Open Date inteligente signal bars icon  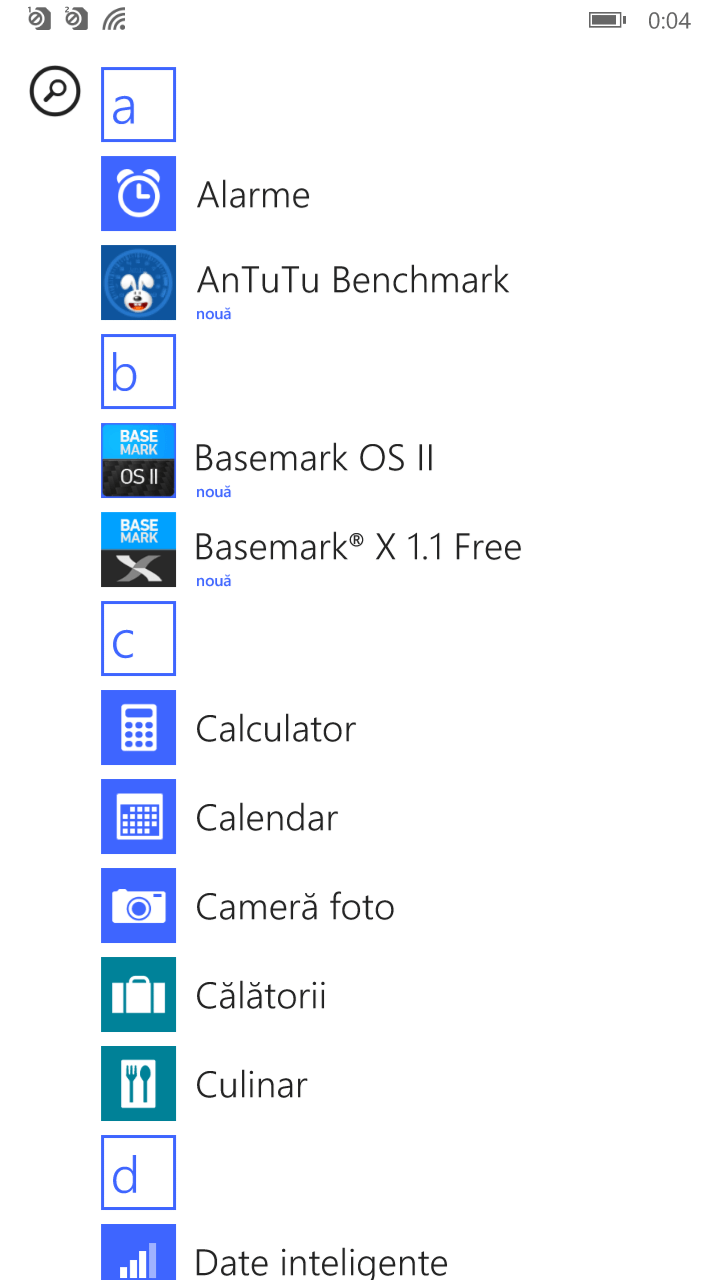click(x=138, y=1255)
